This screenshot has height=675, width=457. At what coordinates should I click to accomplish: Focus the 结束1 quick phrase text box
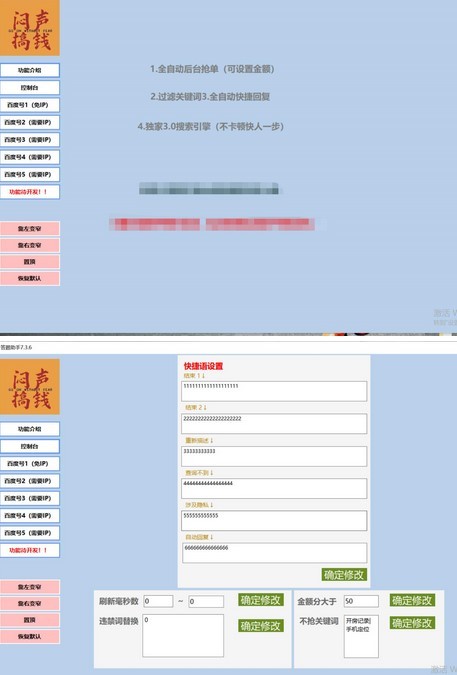click(x=274, y=391)
